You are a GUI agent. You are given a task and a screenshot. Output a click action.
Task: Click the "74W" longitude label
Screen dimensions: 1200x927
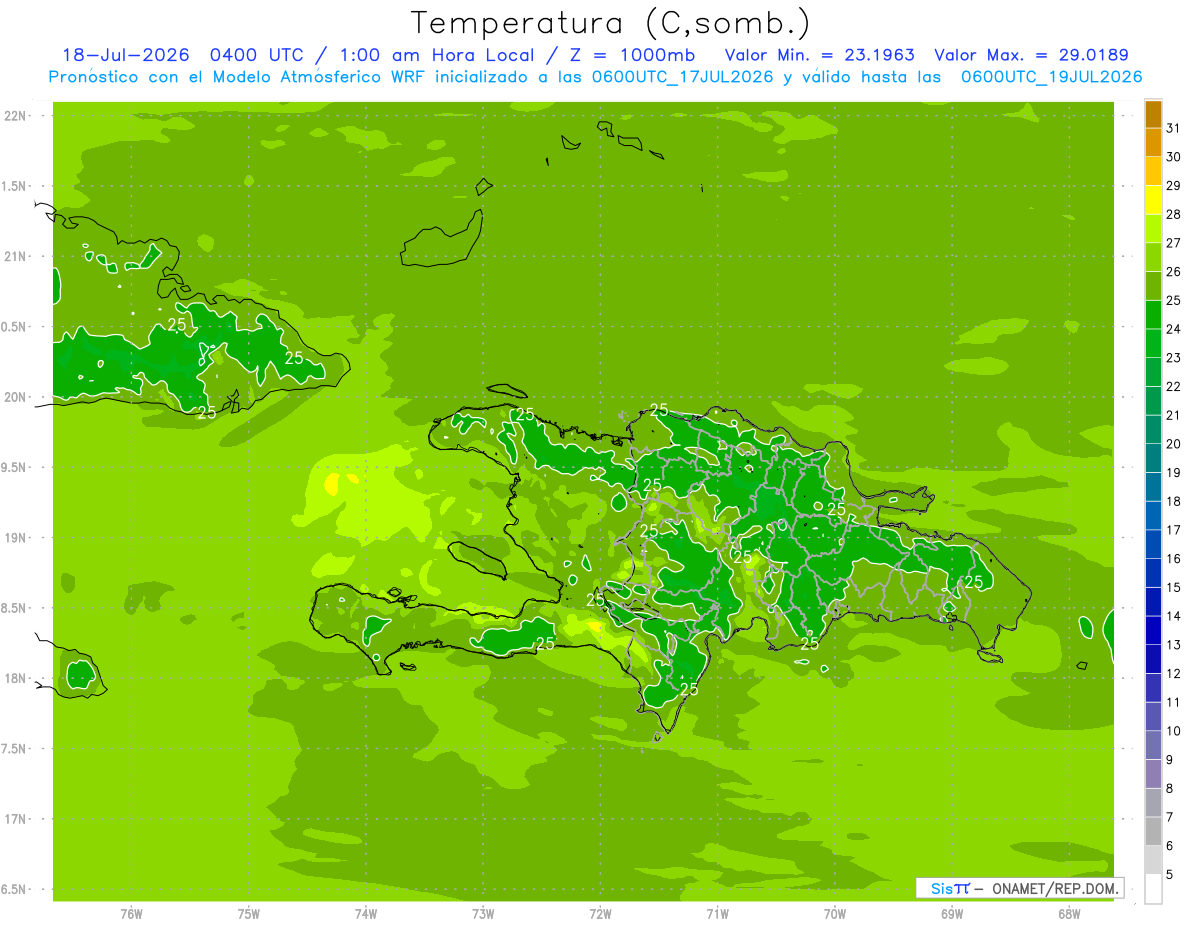pos(365,914)
